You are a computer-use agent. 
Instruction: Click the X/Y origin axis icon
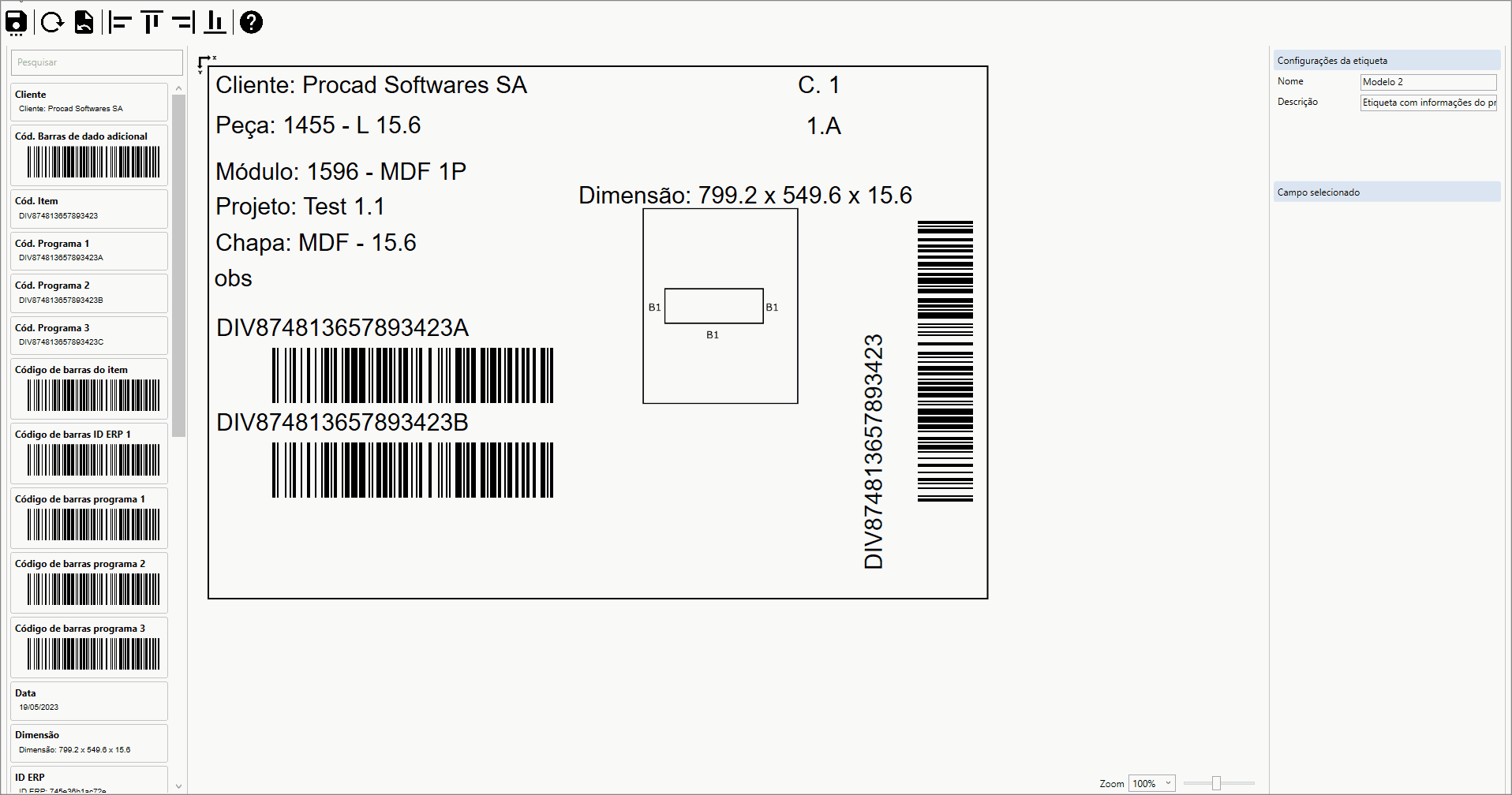205,63
